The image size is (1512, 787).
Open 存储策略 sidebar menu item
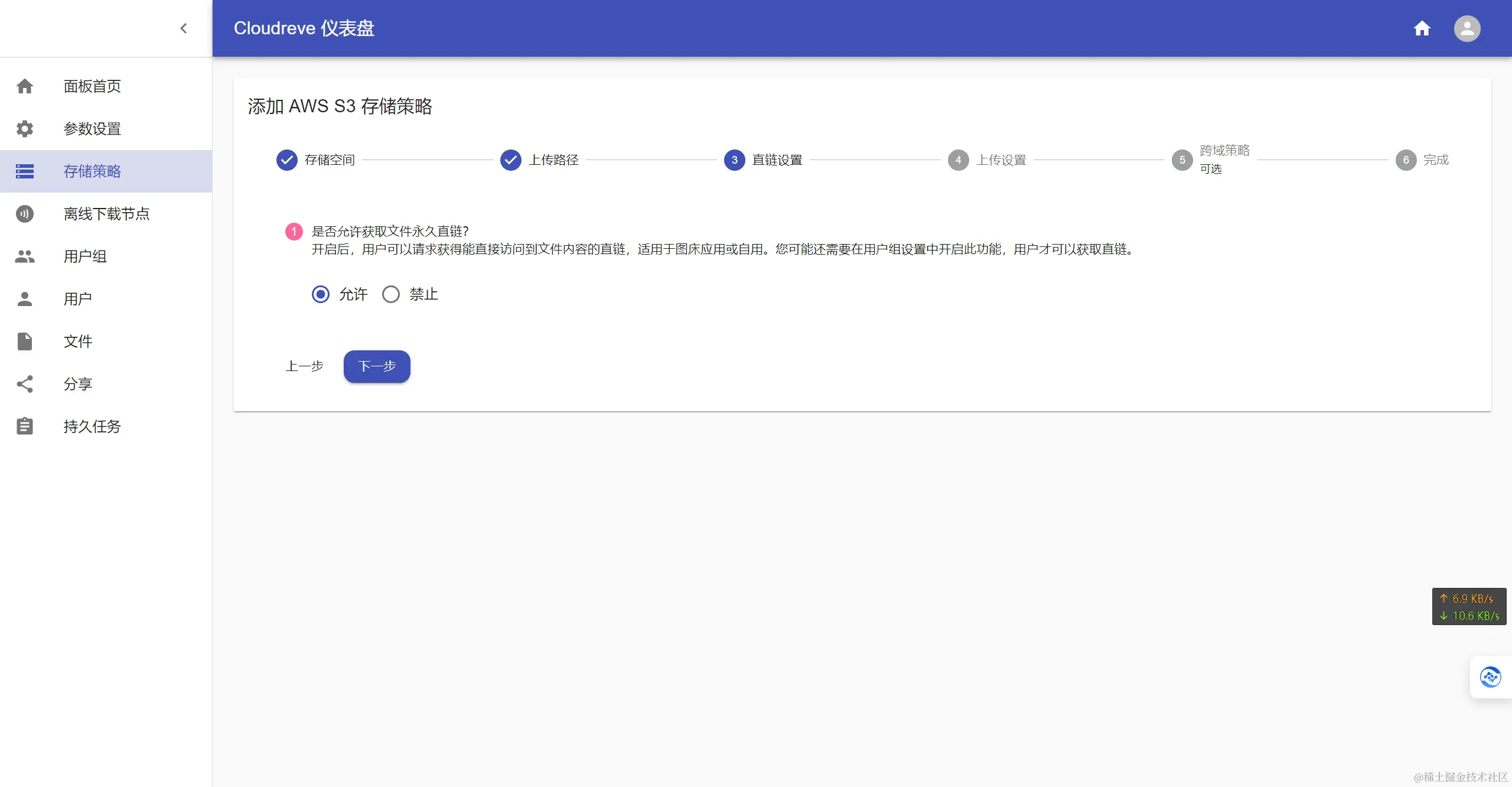point(92,171)
